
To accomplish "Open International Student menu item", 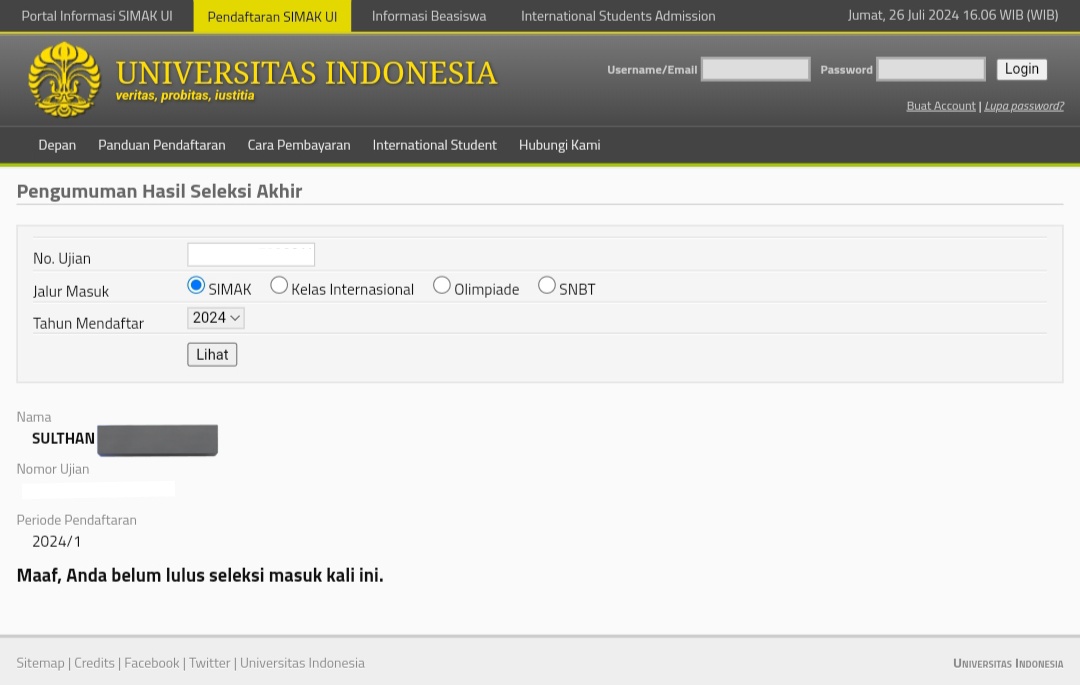I will click(435, 145).
